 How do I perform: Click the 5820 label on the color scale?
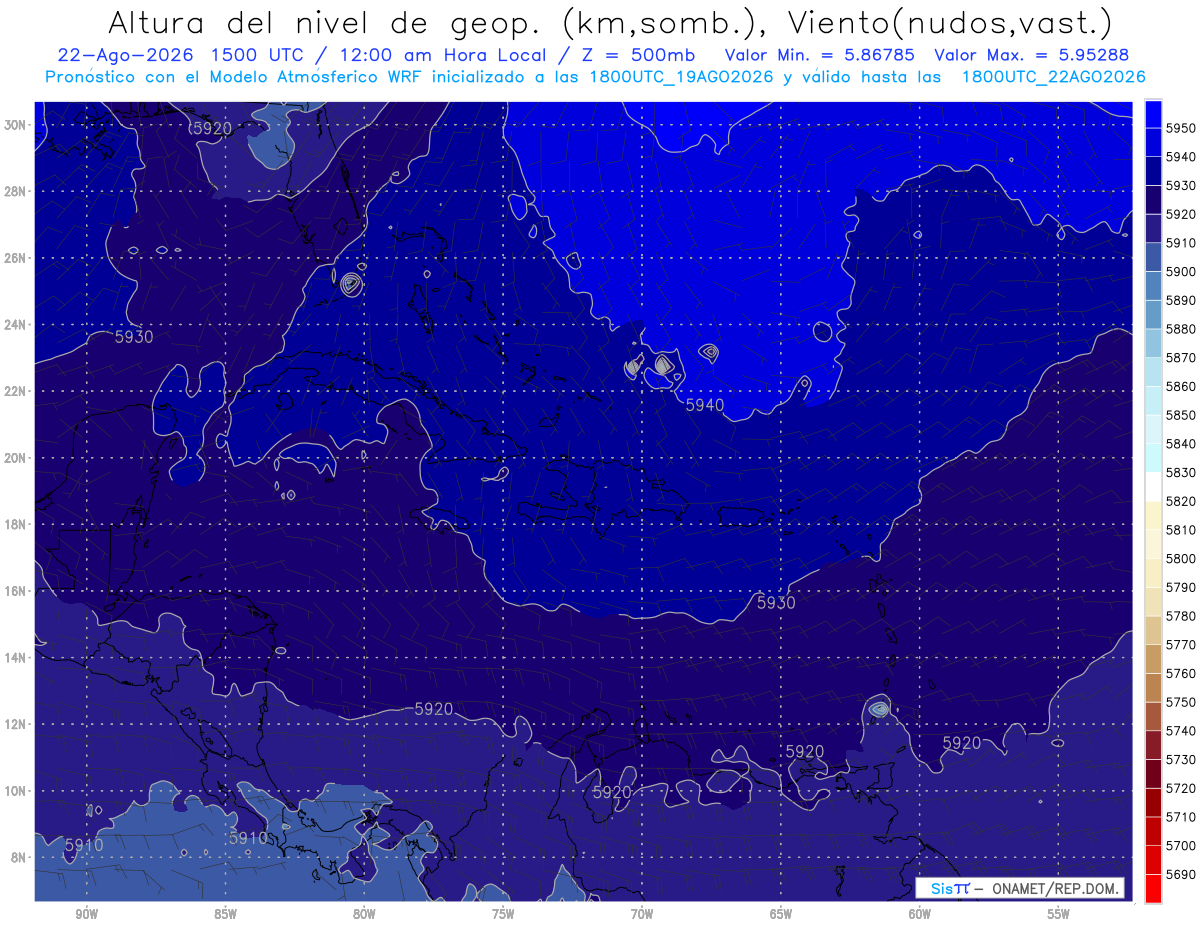pos(1182,500)
